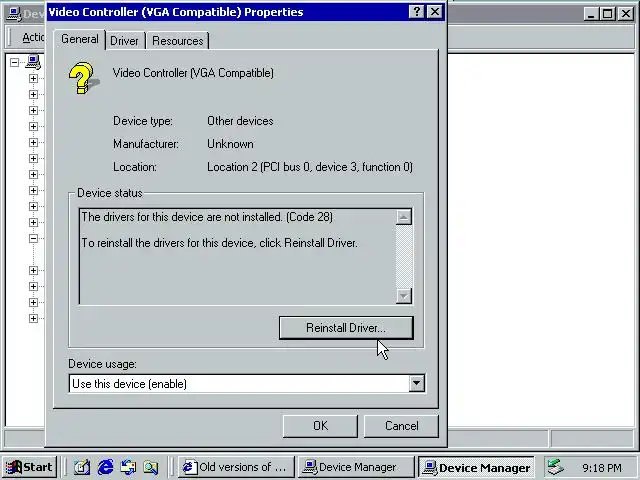The width and height of the screenshot is (640, 480).
Task: Maximize the Device Manager window
Action: point(607,14)
